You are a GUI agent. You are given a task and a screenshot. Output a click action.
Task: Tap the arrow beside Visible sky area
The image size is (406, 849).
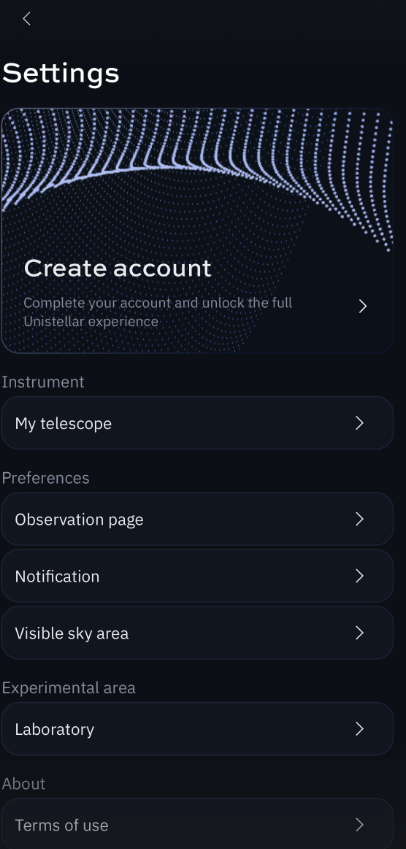(359, 633)
